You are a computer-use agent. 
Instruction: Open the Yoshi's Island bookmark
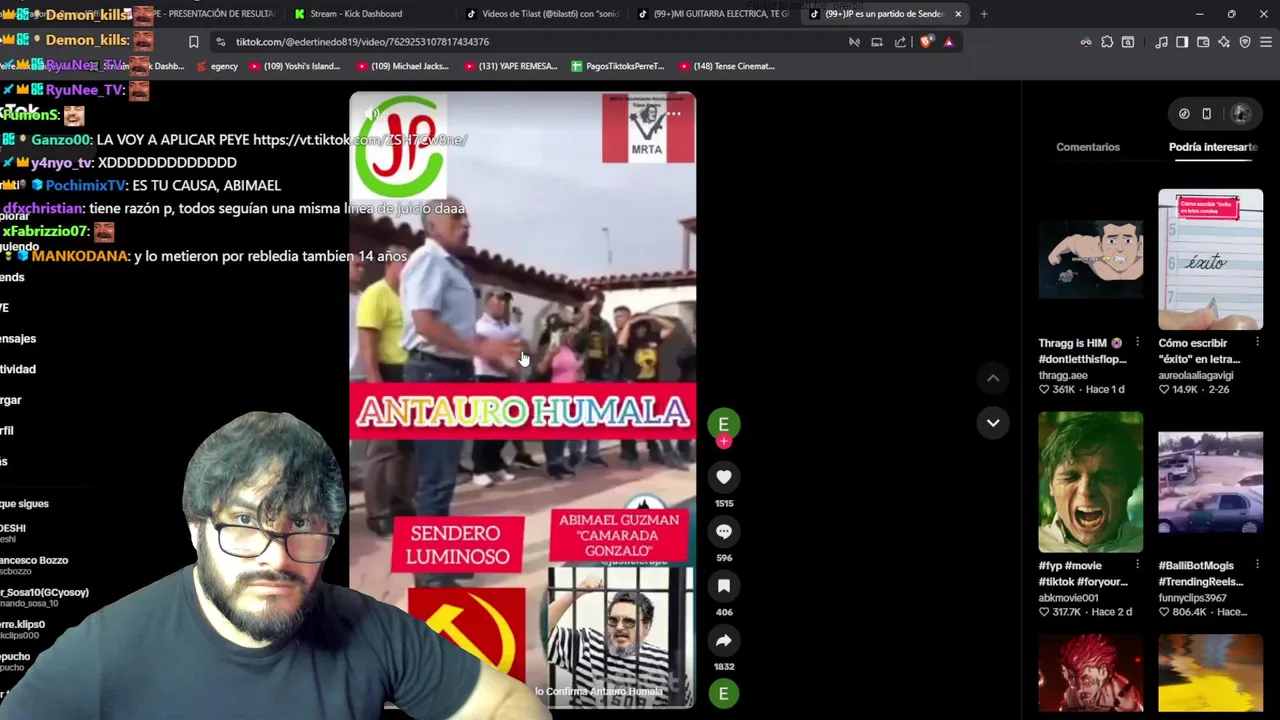pyautogui.click(x=295, y=66)
